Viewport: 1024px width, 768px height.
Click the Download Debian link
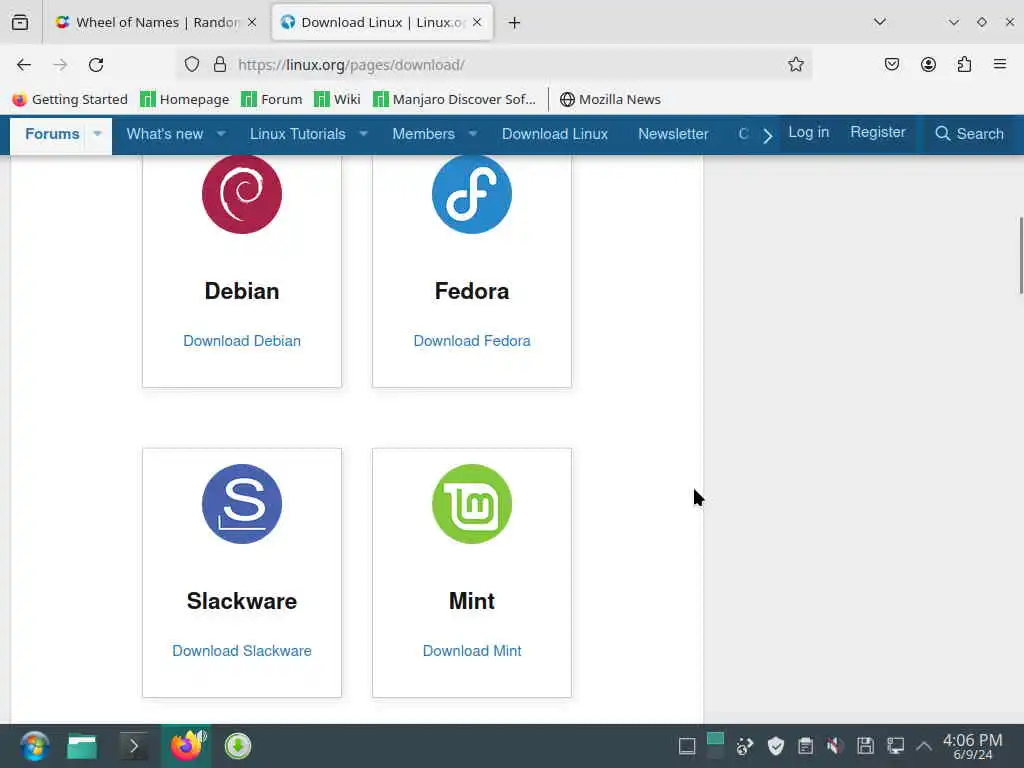pos(242,341)
